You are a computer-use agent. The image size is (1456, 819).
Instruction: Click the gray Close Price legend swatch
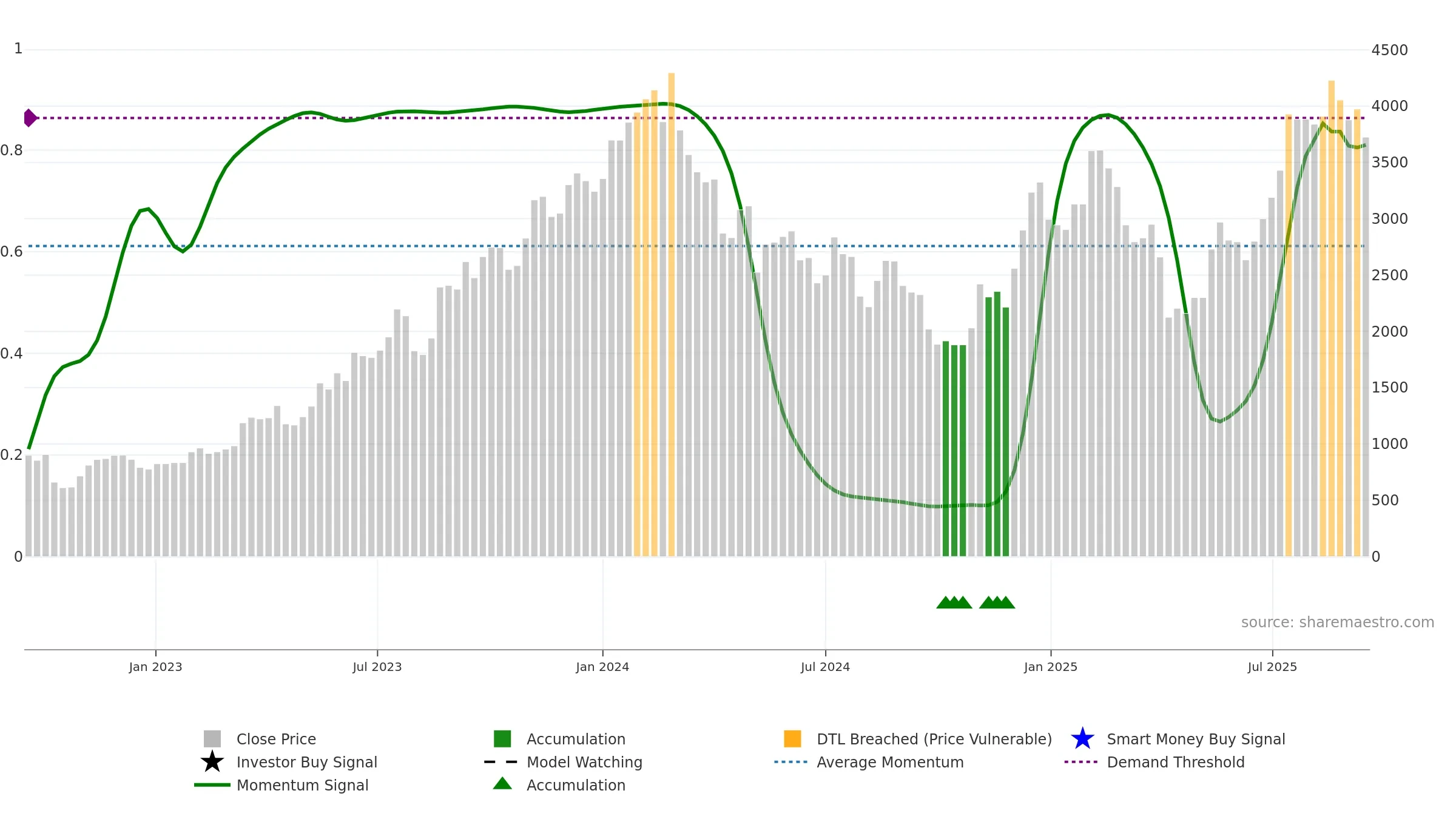(212, 738)
